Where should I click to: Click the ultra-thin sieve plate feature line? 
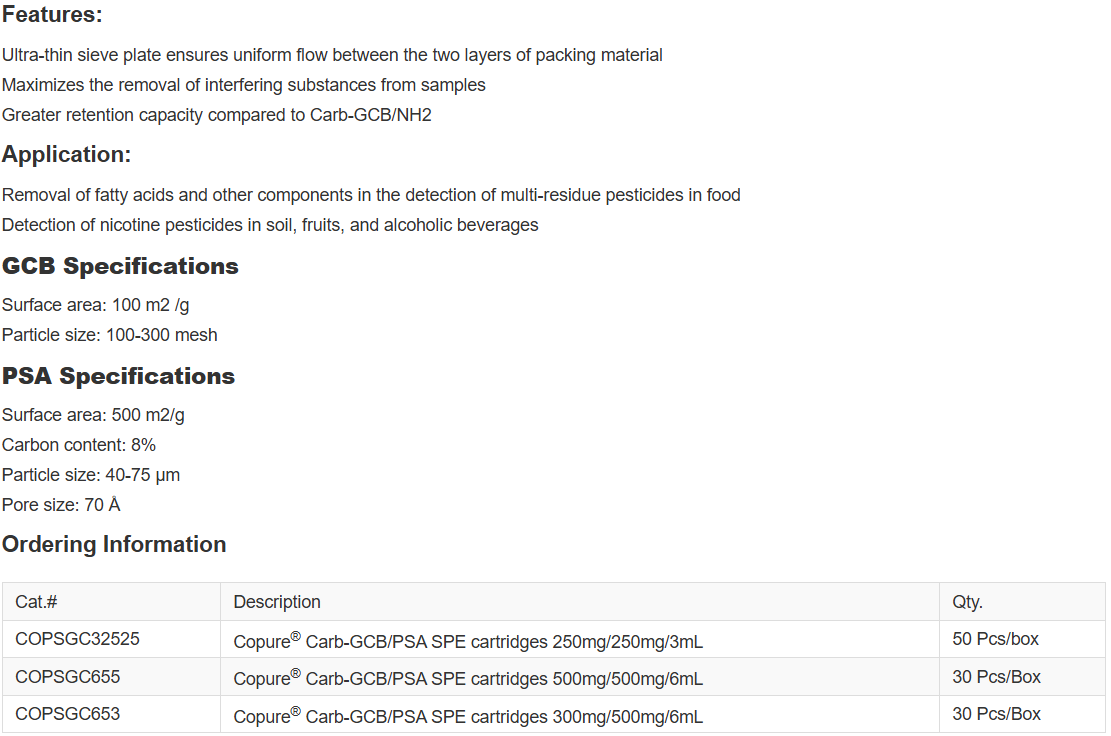point(332,55)
